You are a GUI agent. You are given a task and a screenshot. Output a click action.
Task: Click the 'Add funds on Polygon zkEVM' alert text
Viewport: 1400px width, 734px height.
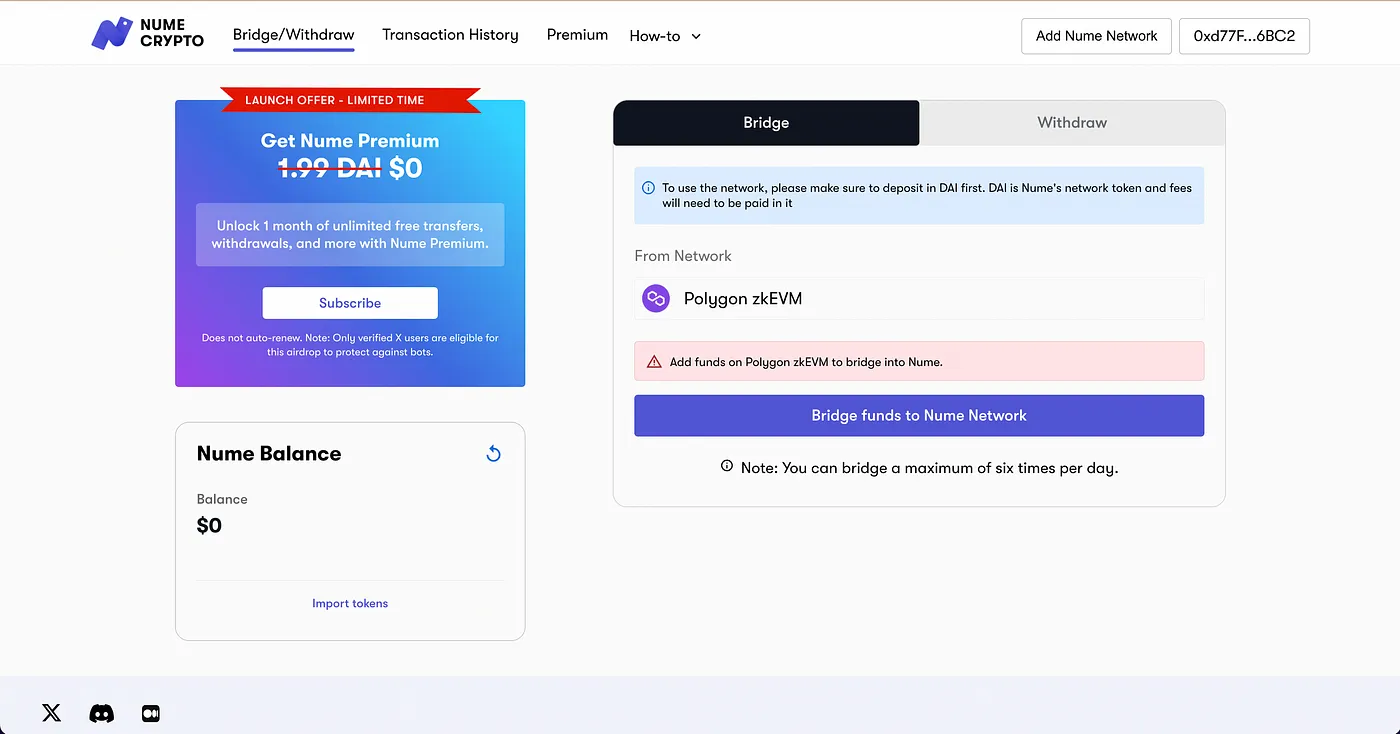point(806,362)
